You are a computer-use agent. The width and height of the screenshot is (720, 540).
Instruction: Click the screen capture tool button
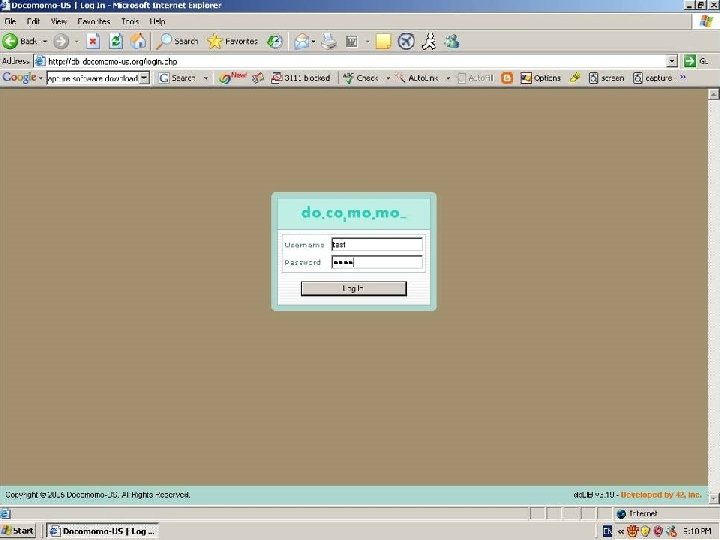[607, 78]
